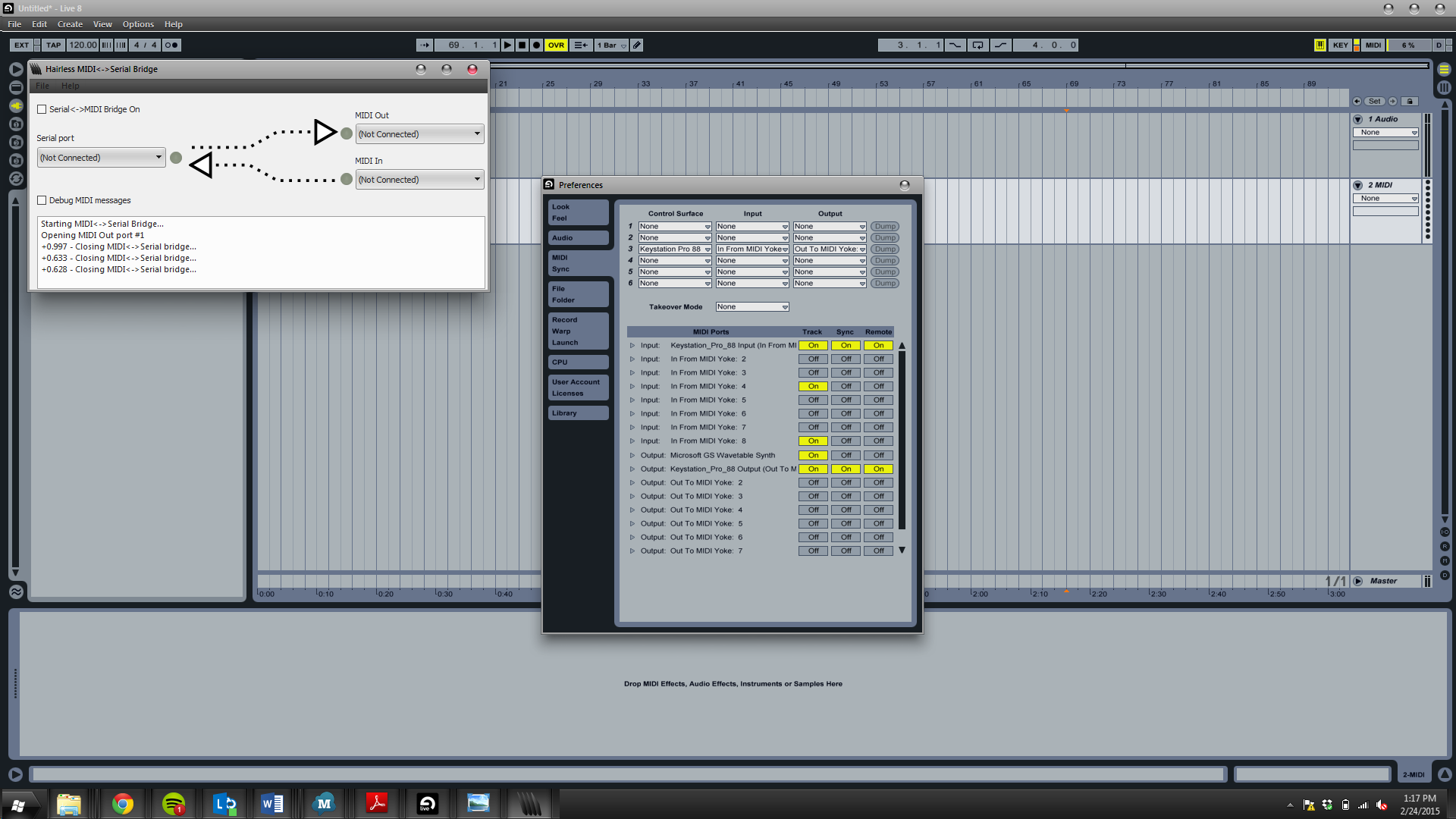The image size is (1456, 819).
Task: Toggle Sync for Keystation_Pro_88 Output
Action: [846, 469]
